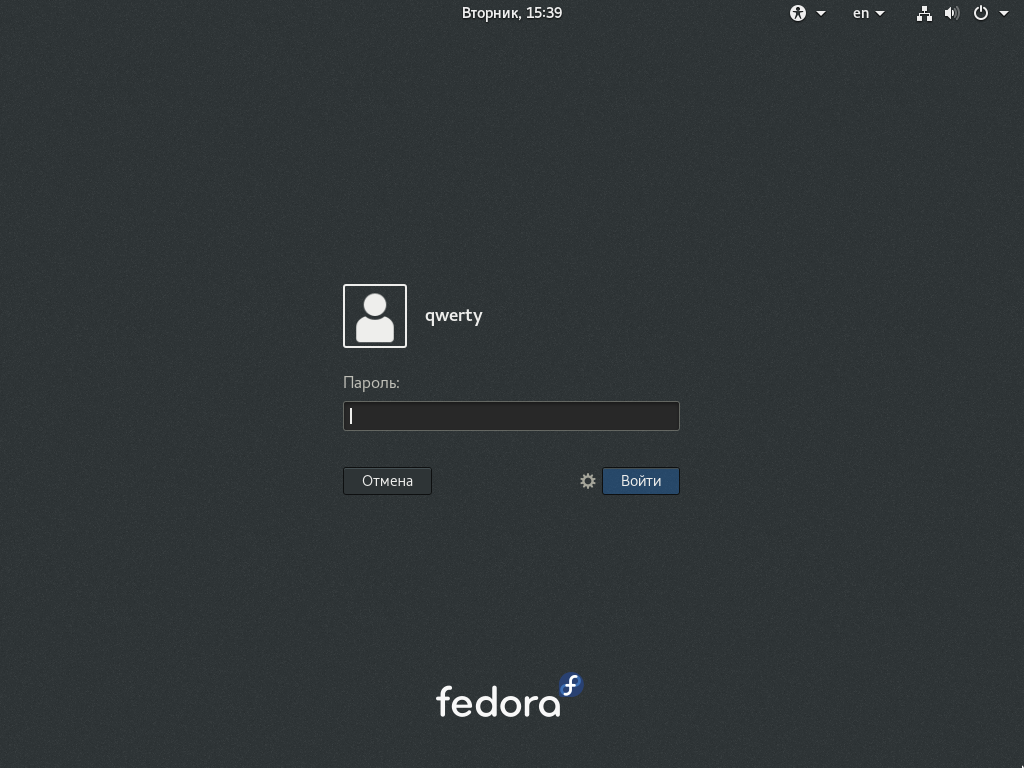
Task: Click the Отмена button
Action: point(387,481)
